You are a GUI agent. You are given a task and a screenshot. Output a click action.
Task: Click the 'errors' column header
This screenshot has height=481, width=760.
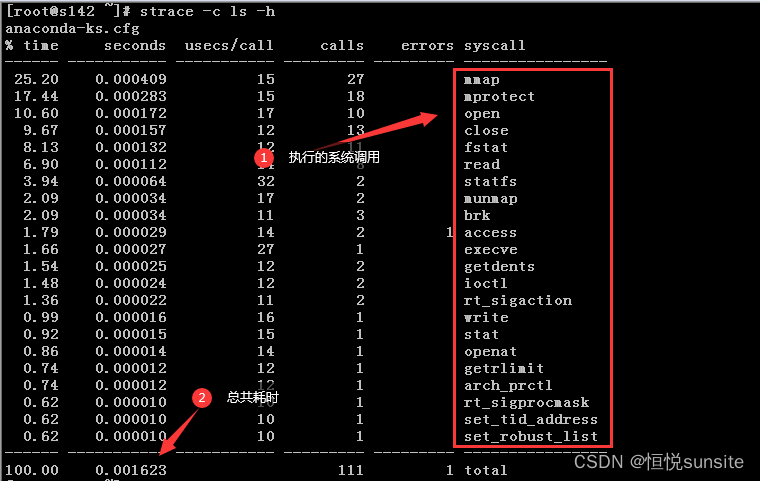tap(427, 46)
